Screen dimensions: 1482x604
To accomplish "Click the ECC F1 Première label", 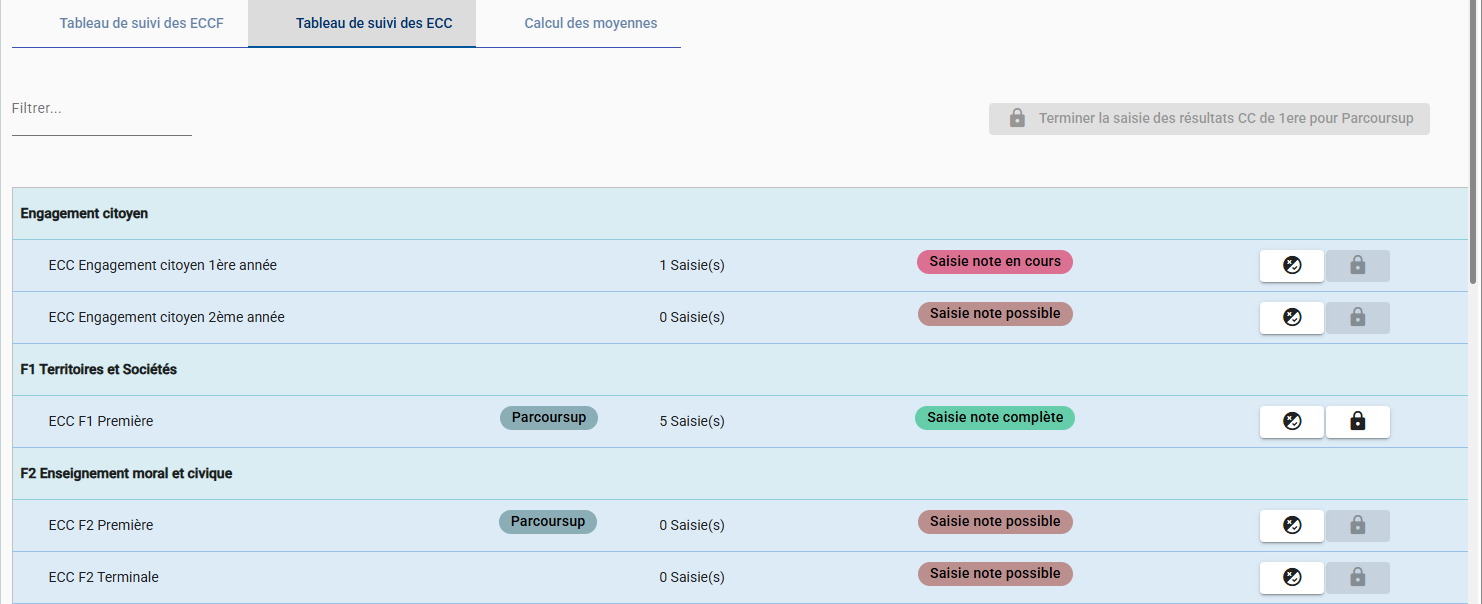I will pos(101,422).
